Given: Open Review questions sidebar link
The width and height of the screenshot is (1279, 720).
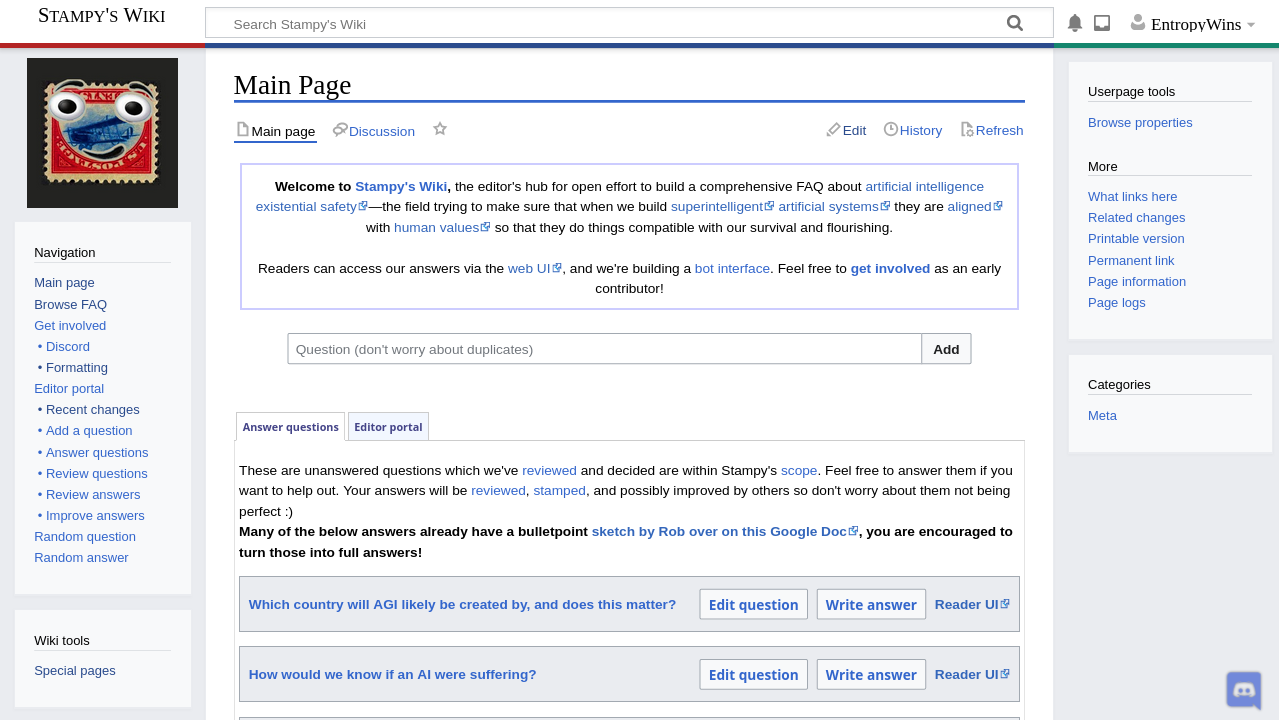Looking at the screenshot, I should click(x=97, y=473).
